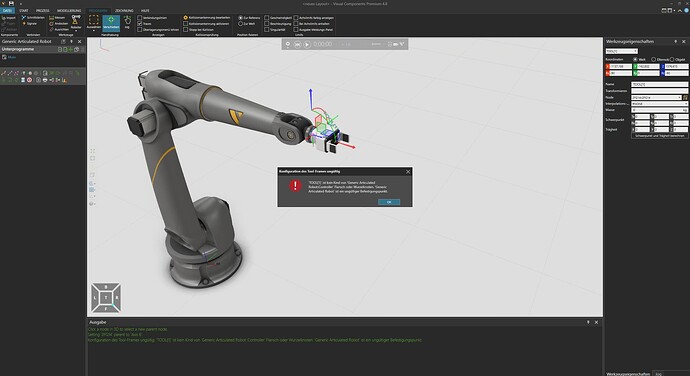
Task: Click the Auswählen selection tool
Action: pyautogui.click(x=93, y=22)
